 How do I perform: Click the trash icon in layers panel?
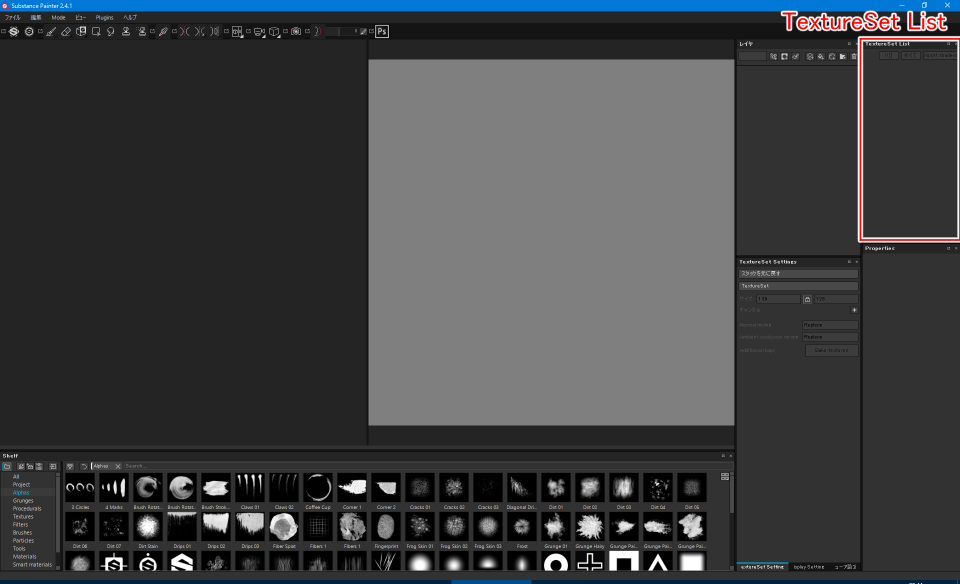(854, 56)
